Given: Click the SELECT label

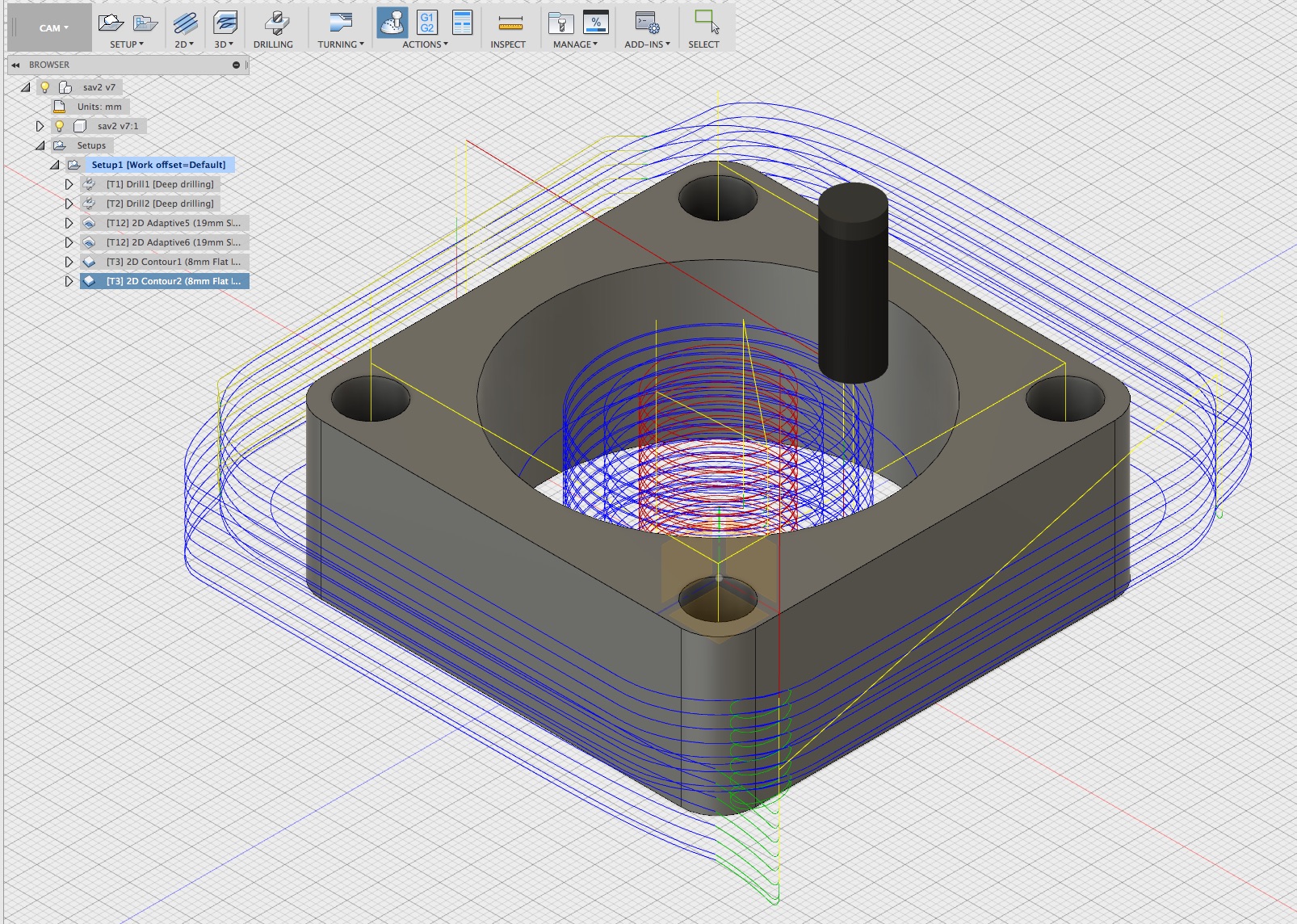Looking at the screenshot, I should [x=703, y=44].
